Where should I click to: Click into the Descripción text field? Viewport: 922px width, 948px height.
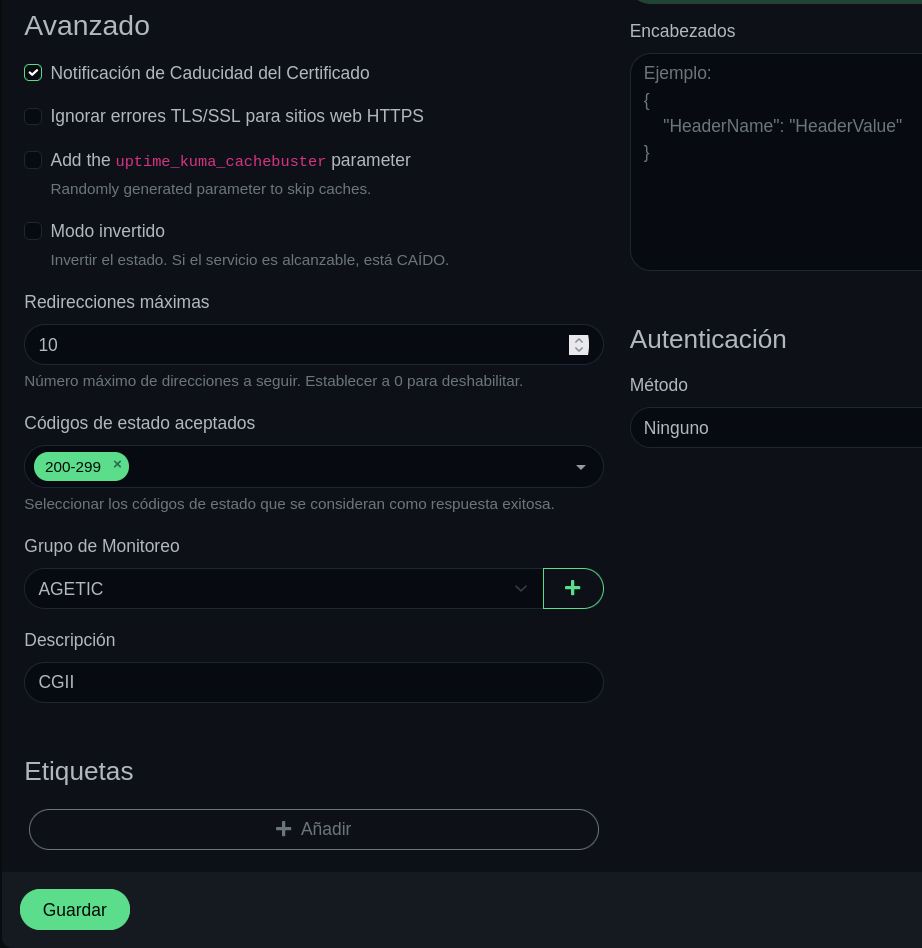(314, 682)
